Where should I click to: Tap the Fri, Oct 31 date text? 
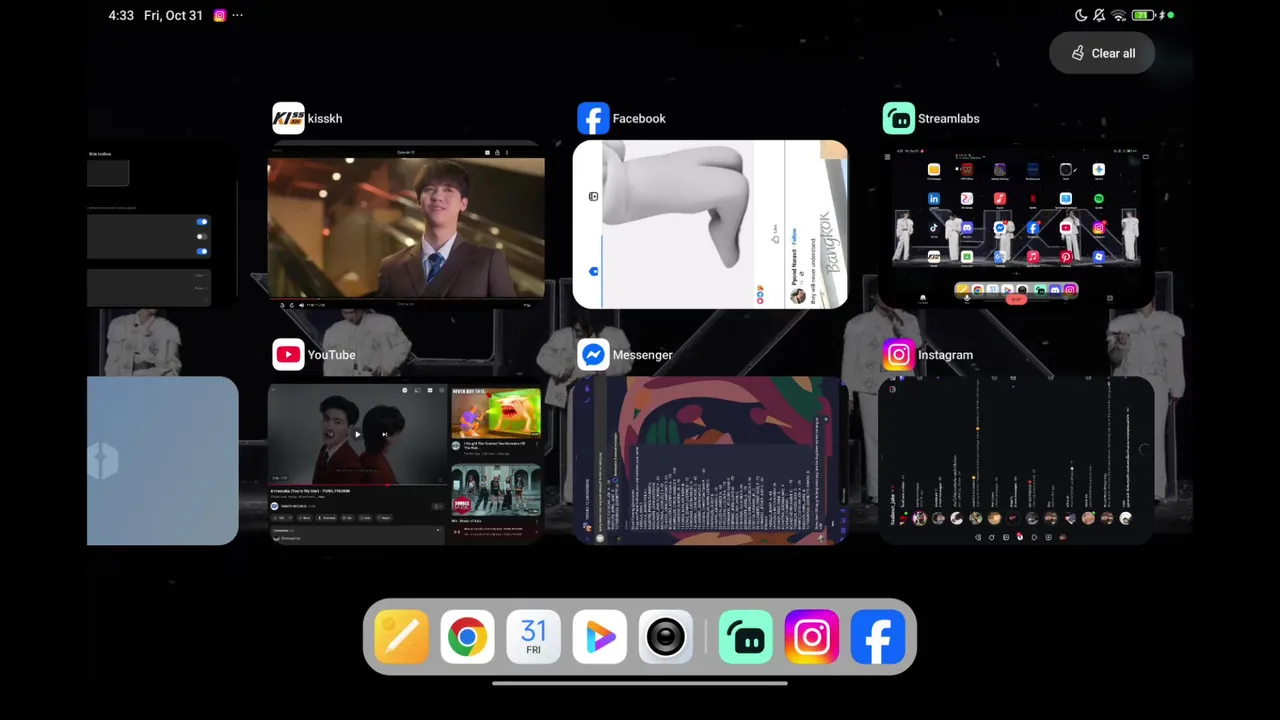173,15
